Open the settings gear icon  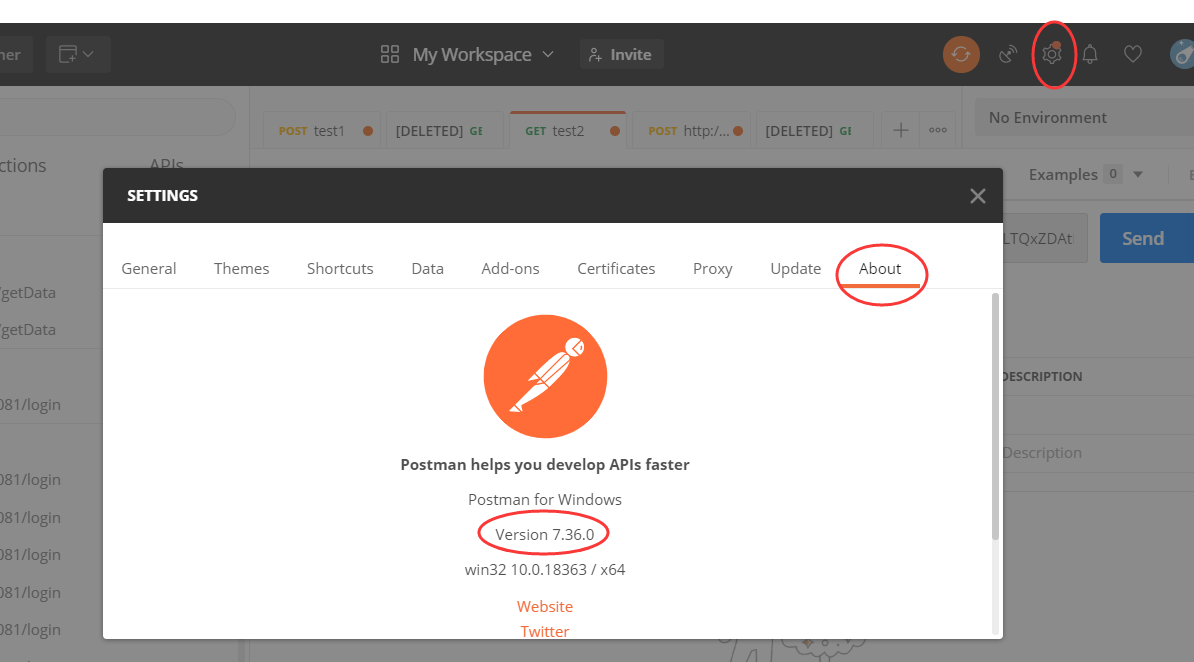1052,55
